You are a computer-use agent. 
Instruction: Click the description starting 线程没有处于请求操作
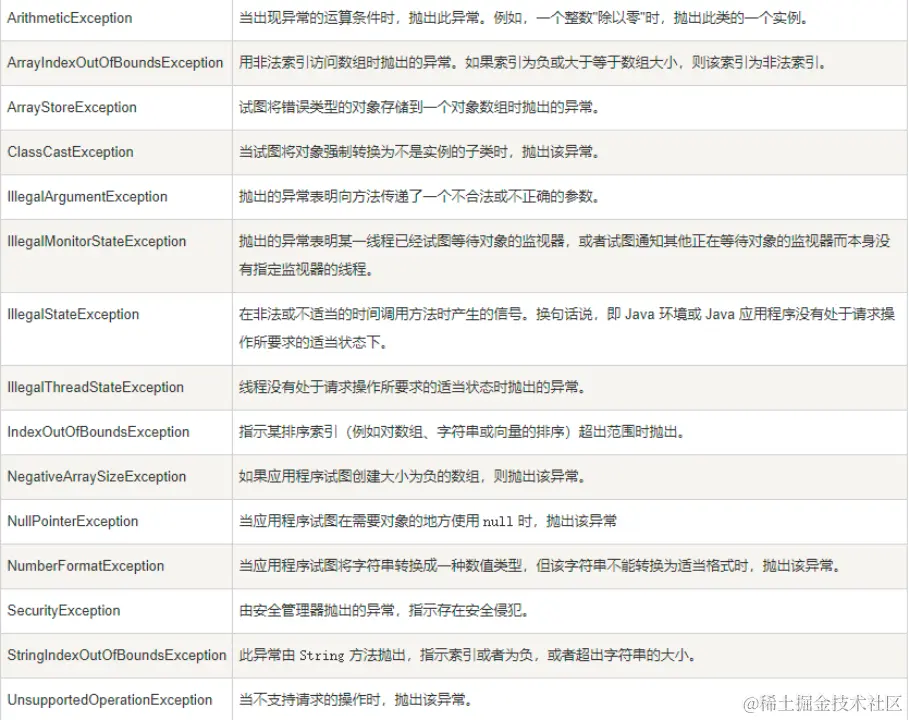tap(412, 387)
